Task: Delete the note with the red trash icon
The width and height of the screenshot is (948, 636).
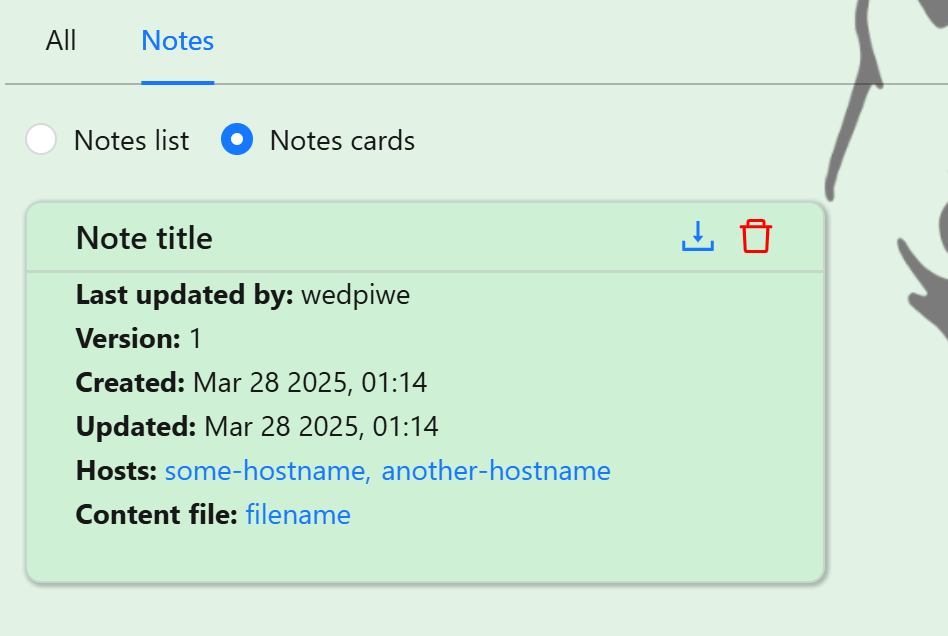Action: pos(756,236)
